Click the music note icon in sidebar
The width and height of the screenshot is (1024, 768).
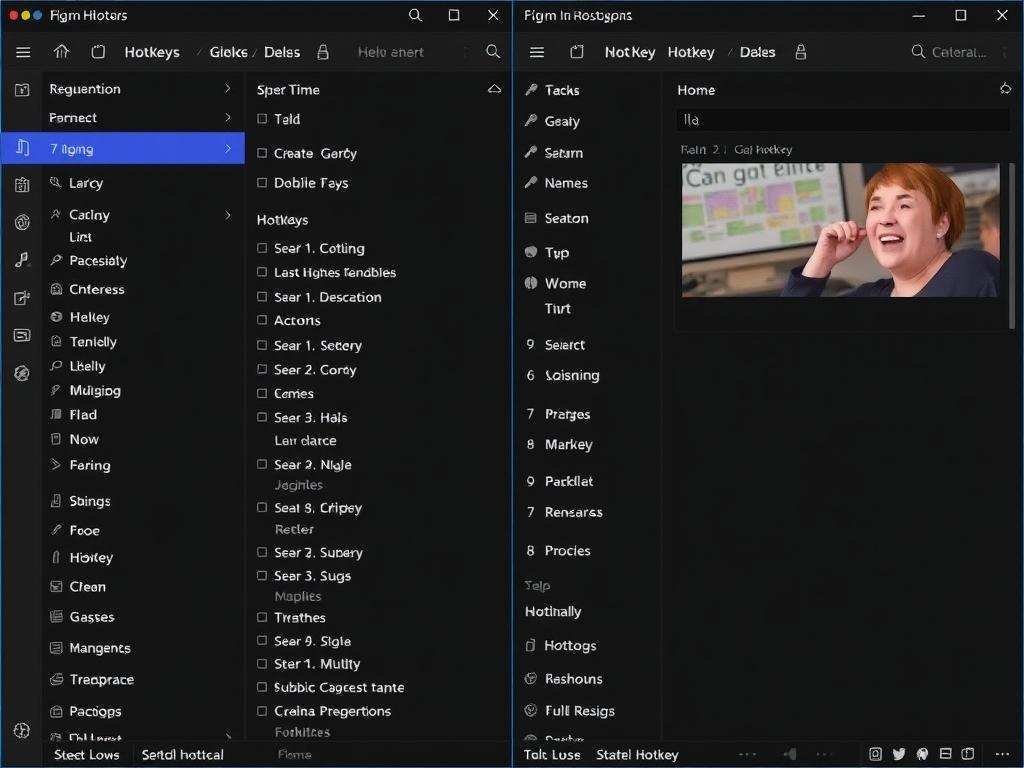(x=22, y=260)
